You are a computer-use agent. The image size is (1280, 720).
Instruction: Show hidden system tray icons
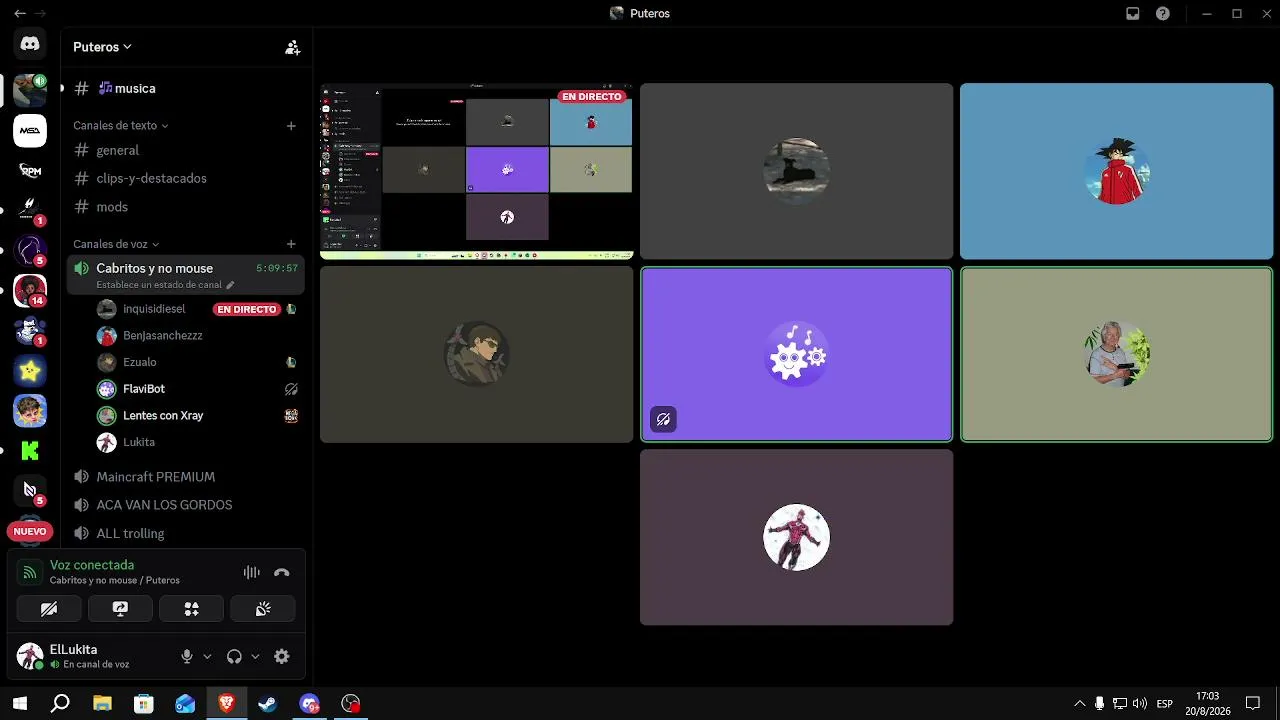point(1079,703)
